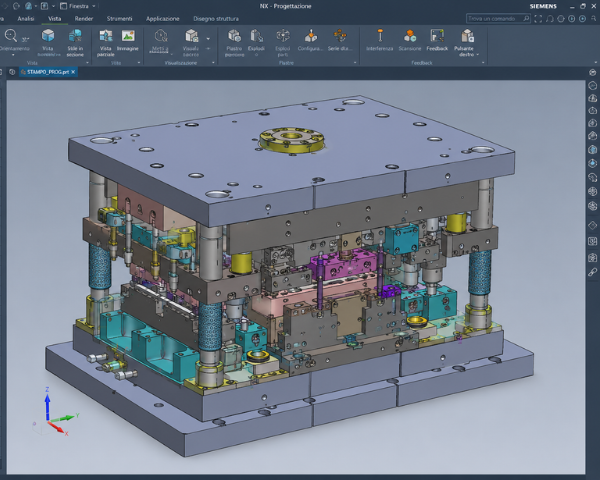Click the Vista cube icon in ribbon

click(x=48, y=36)
